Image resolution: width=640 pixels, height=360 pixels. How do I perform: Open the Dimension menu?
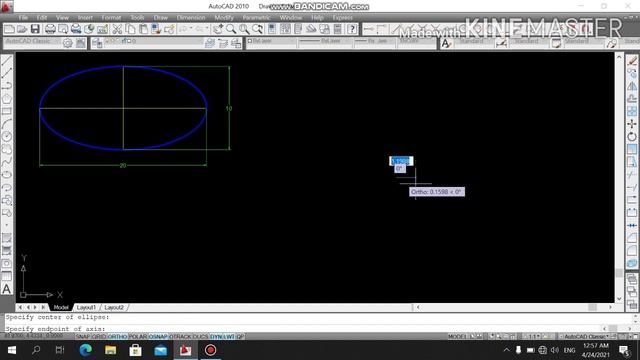[x=191, y=18]
